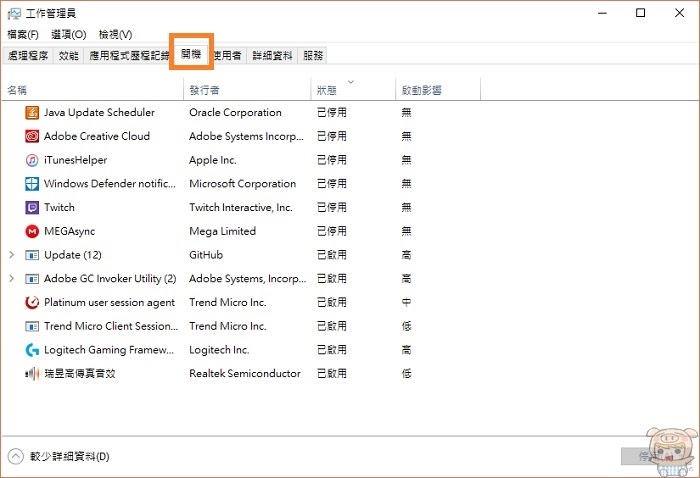This screenshot has width=700, height=478.
Task: Click the Platinum user session agent icon
Action: pos(32,302)
